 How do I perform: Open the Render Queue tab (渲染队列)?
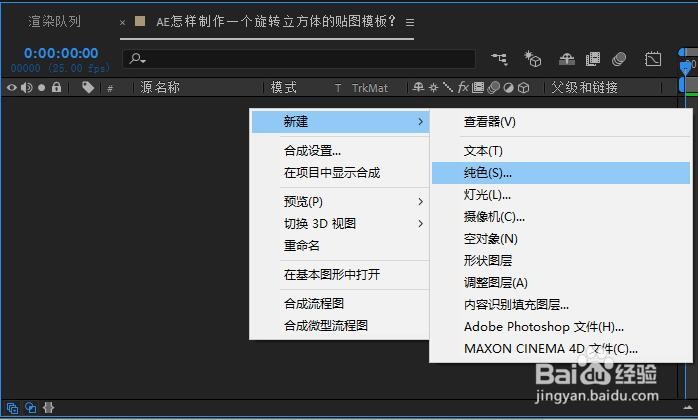pos(54,21)
